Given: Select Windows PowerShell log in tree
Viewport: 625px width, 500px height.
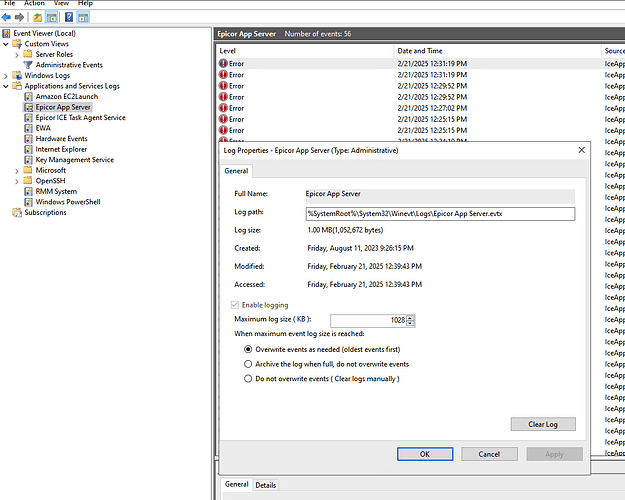Looking at the screenshot, I should click(x=68, y=202).
